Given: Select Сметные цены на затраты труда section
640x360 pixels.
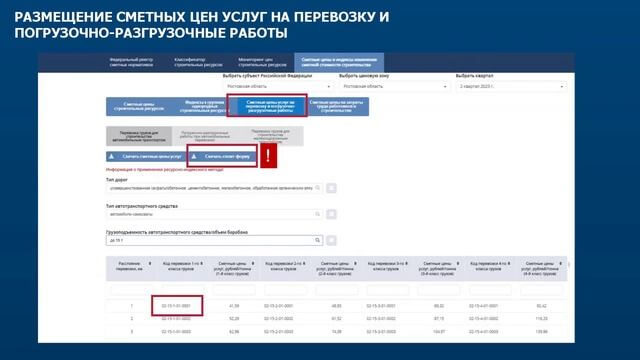Looking at the screenshot, I should point(336,107).
